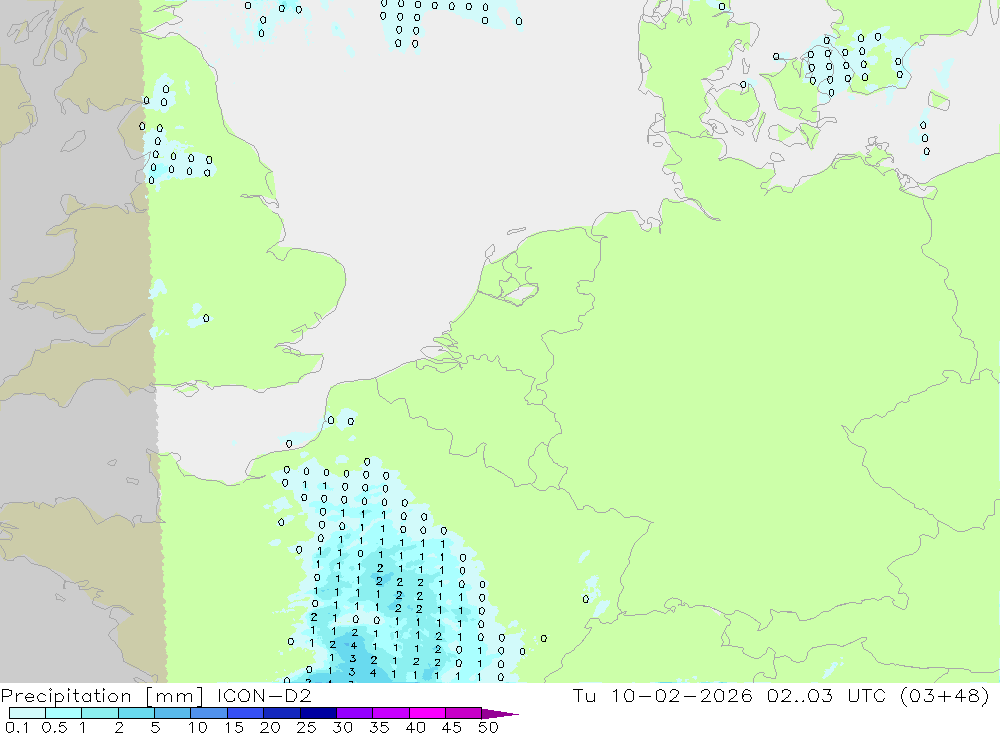Pick the 35–40 mm purple legend swatch

391,713
